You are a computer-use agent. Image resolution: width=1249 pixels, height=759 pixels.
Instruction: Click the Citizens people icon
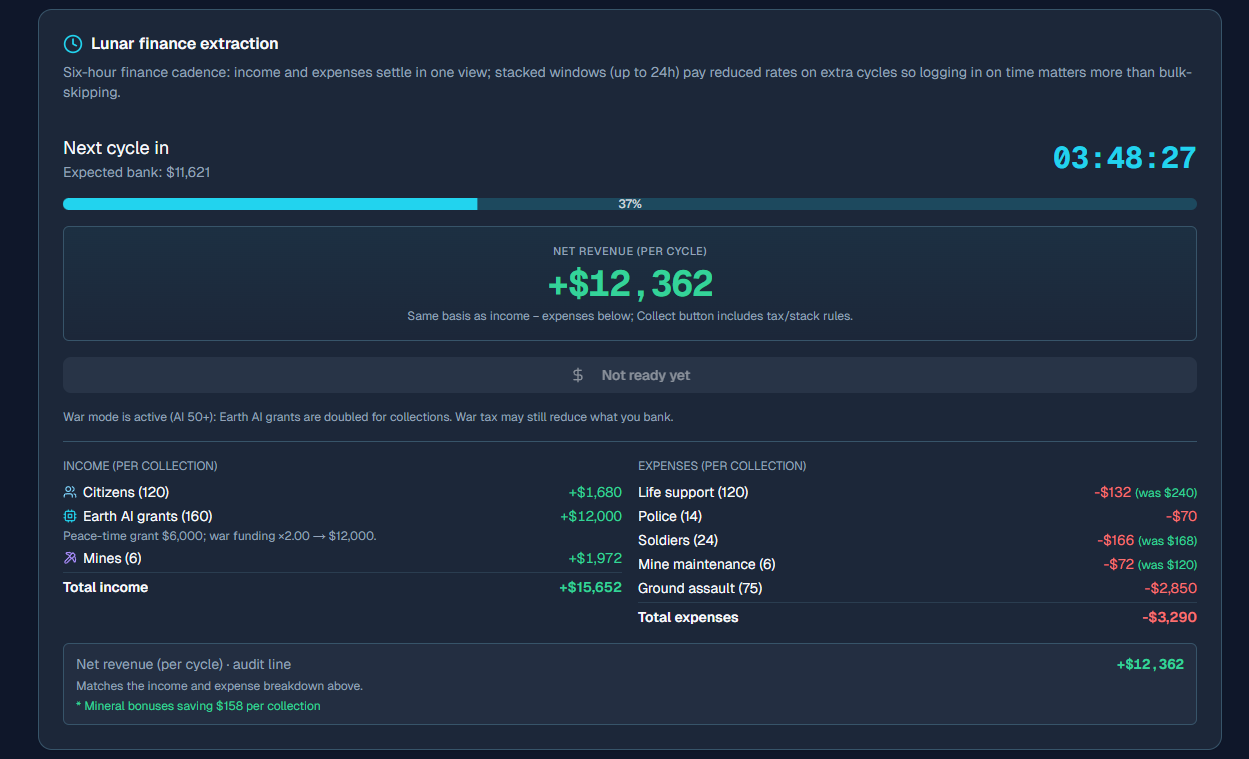[x=70, y=492]
